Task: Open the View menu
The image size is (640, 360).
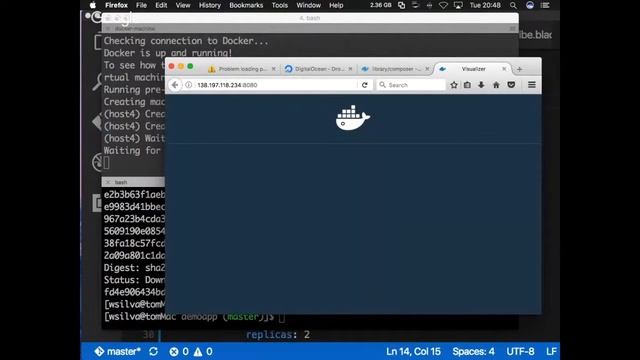Action: 183,5
